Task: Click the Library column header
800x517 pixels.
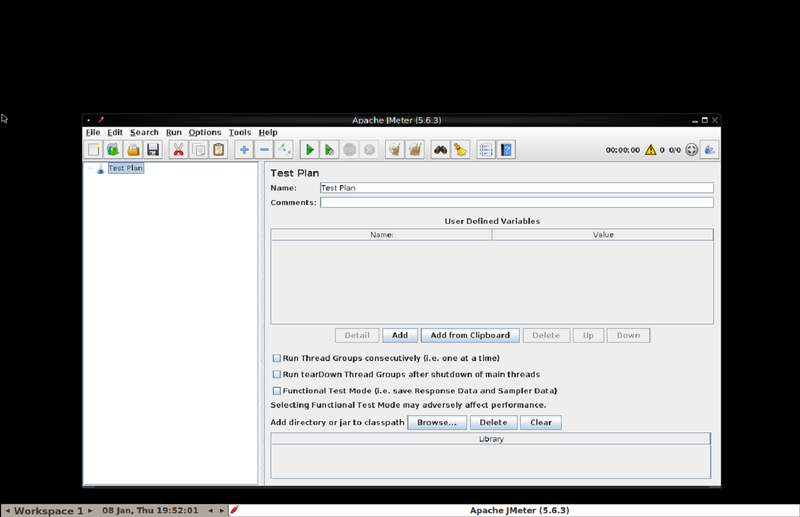Action: [491, 439]
